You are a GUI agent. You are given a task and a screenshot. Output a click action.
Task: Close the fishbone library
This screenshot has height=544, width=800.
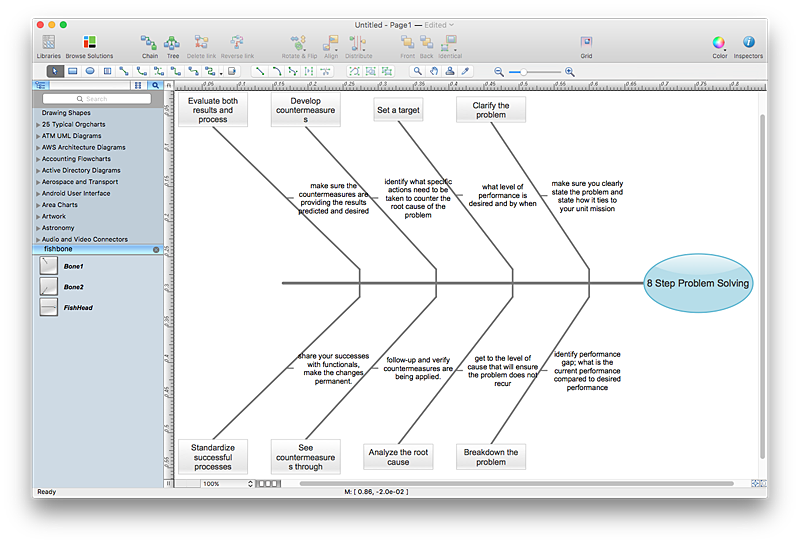(156, 249)
